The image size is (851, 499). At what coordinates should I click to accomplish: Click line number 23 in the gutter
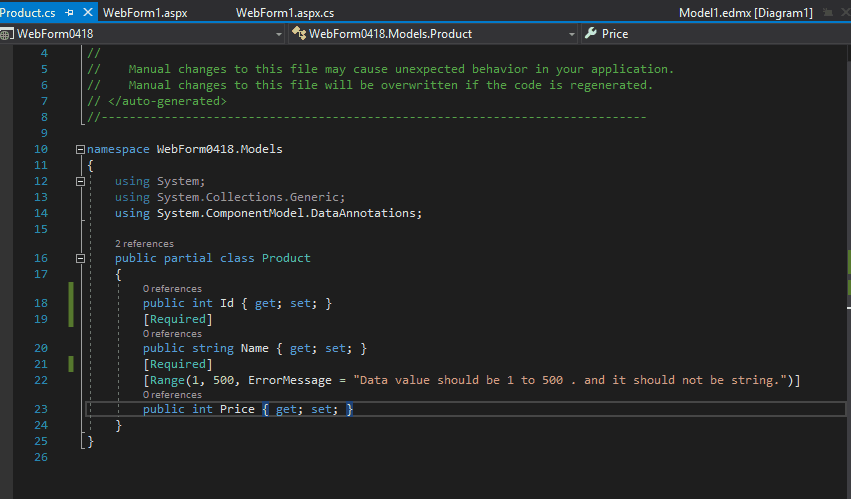(x=41, y=409)
